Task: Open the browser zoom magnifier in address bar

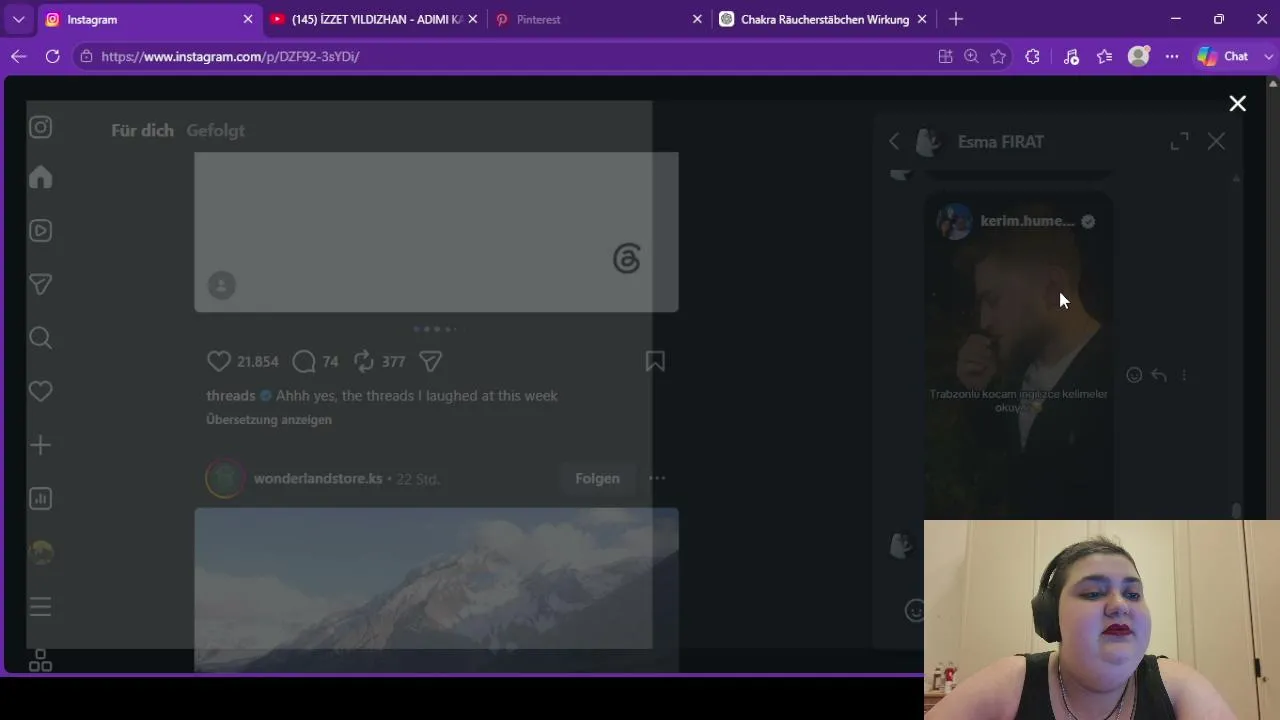Action: (971, 57)
